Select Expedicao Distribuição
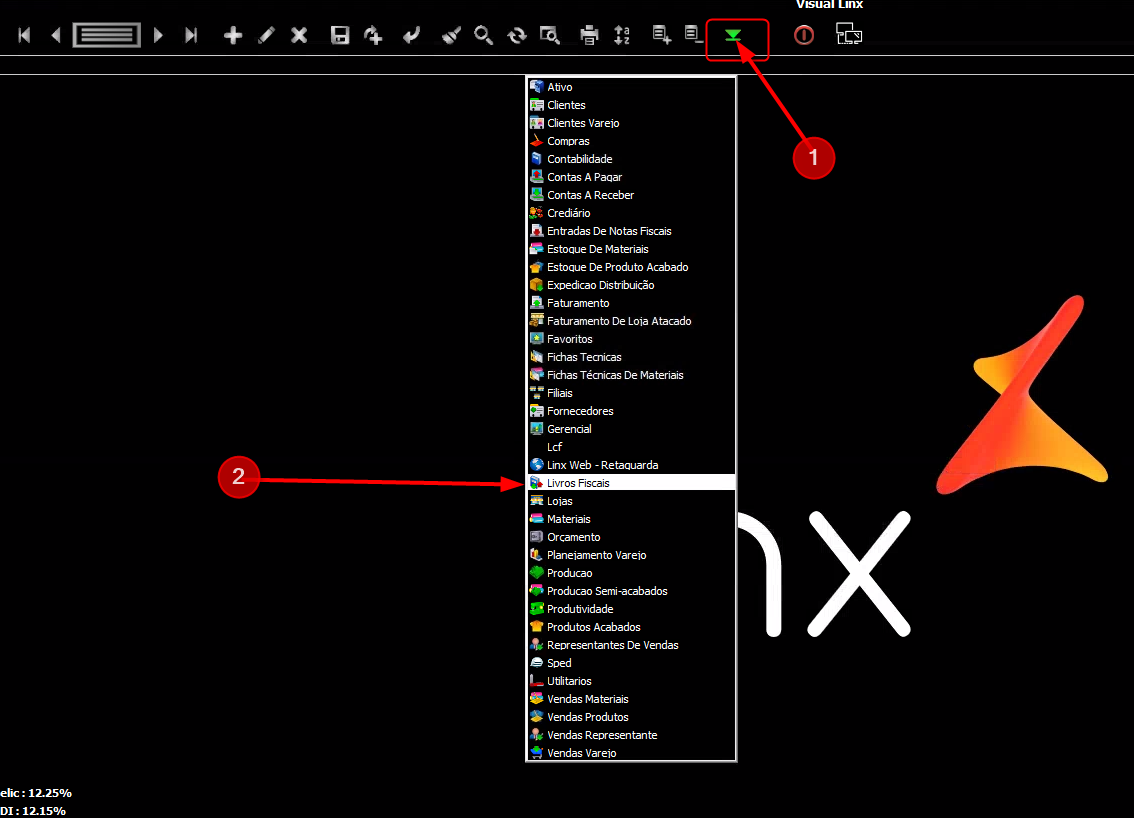 point(631,285)
